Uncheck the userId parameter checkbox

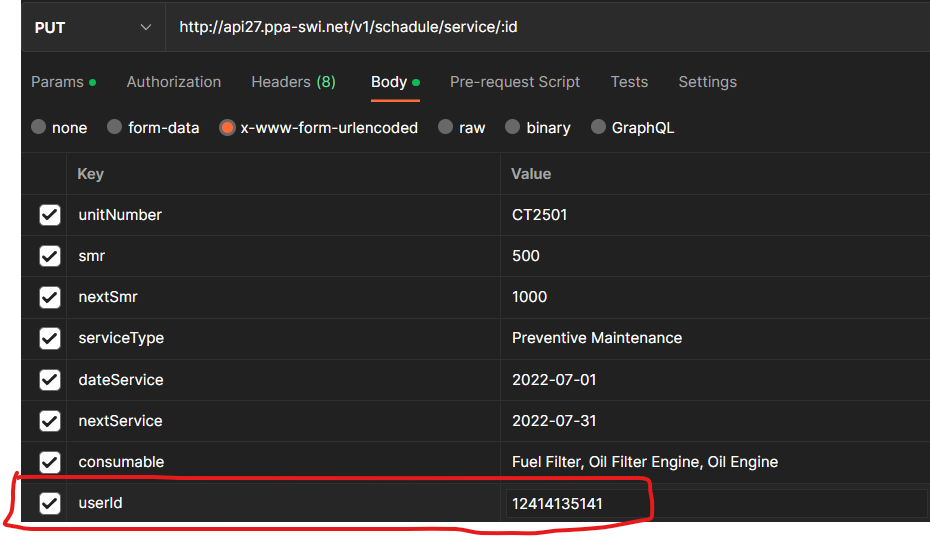tap(50, 503)
